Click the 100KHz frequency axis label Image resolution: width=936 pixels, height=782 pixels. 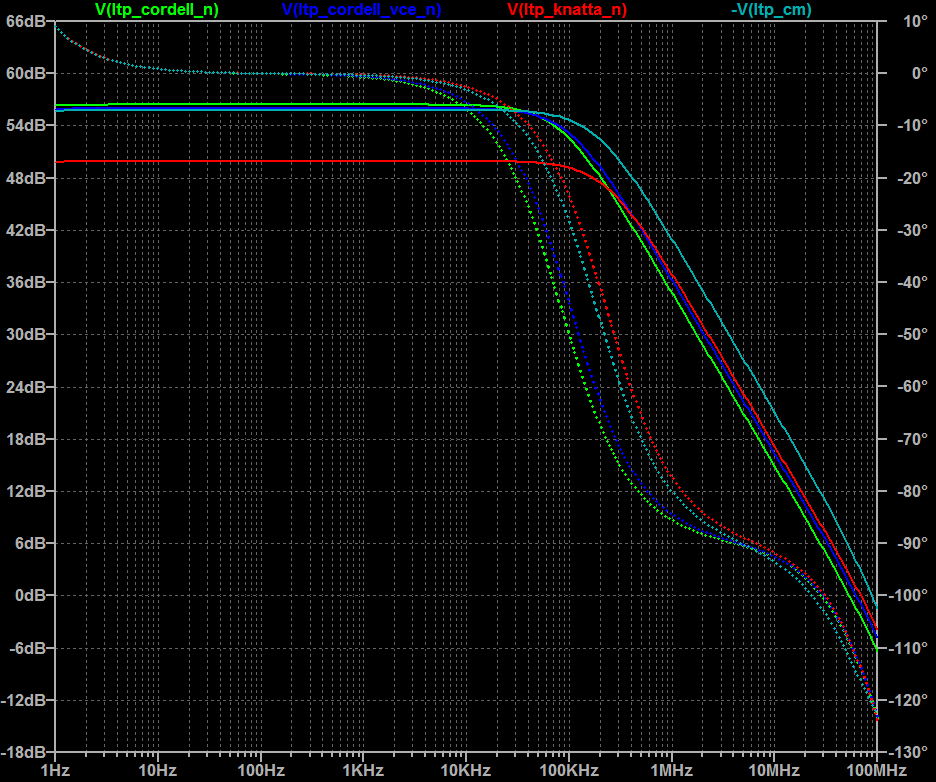coord(568,771)
